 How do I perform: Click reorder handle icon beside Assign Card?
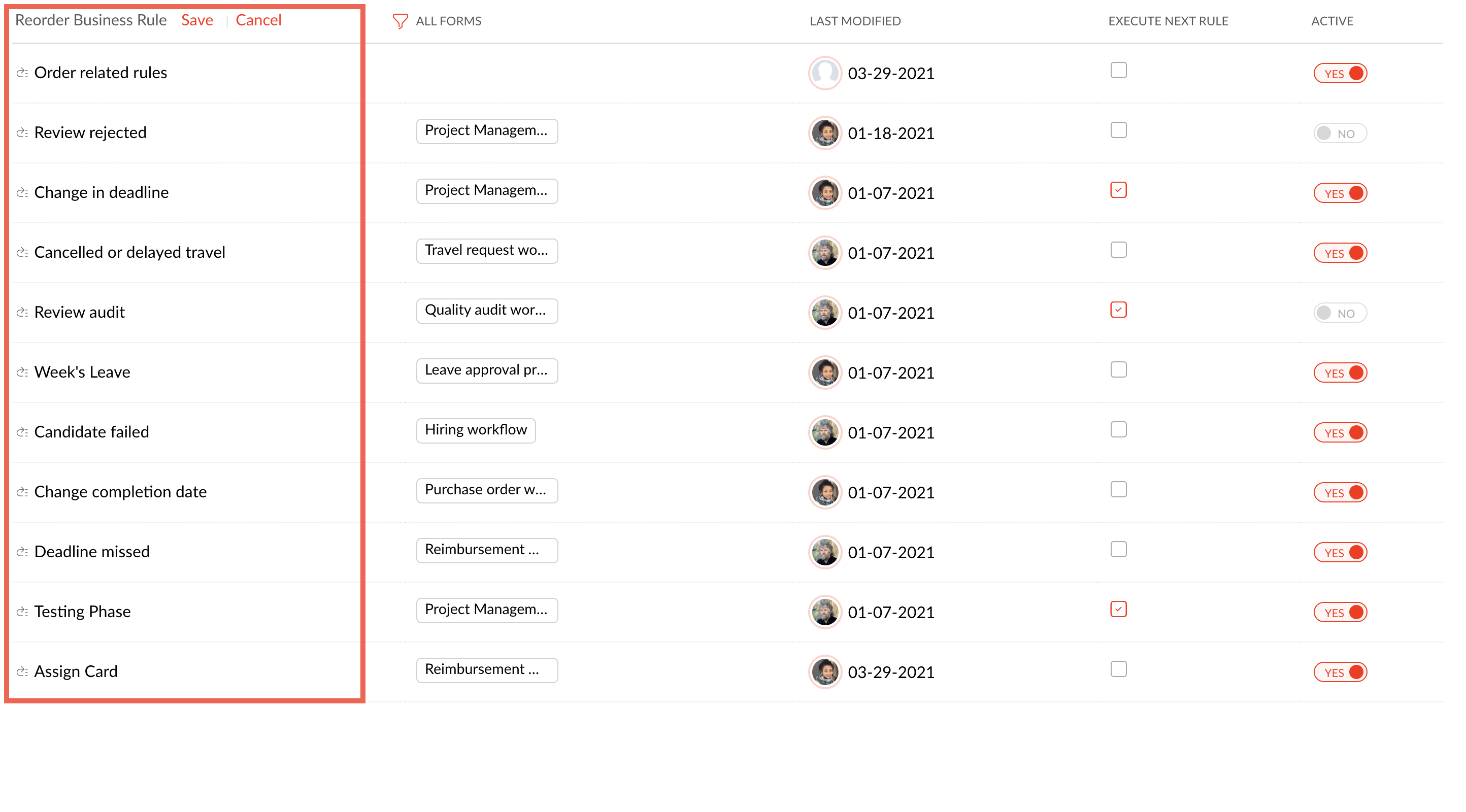22,671
